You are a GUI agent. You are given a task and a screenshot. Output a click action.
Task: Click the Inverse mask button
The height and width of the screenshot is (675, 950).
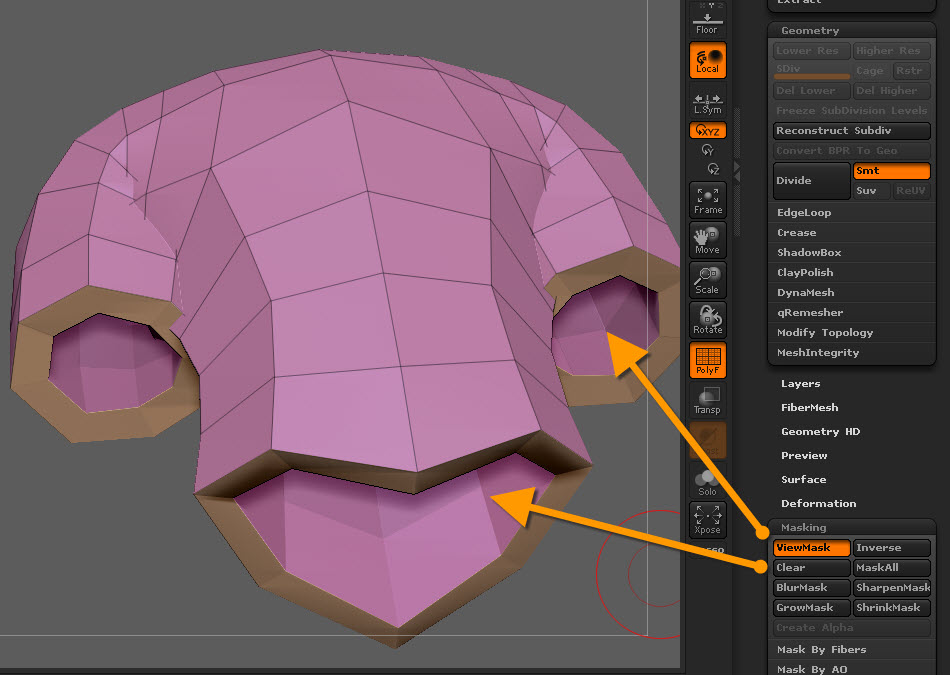pyautogui.click(x=892, y=548)
